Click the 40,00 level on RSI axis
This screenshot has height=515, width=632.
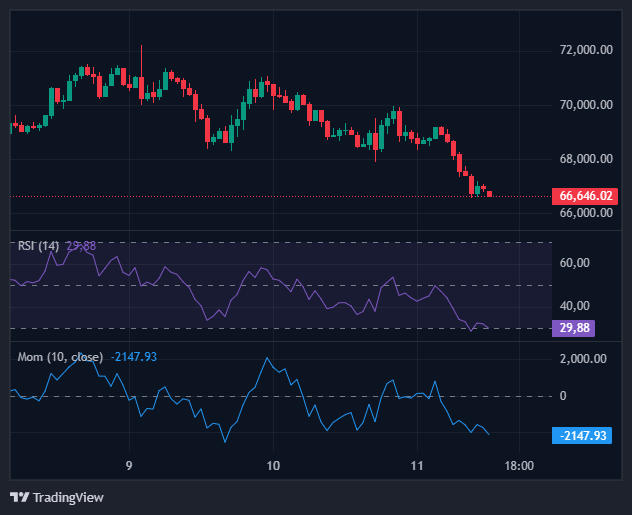point(574,306)
